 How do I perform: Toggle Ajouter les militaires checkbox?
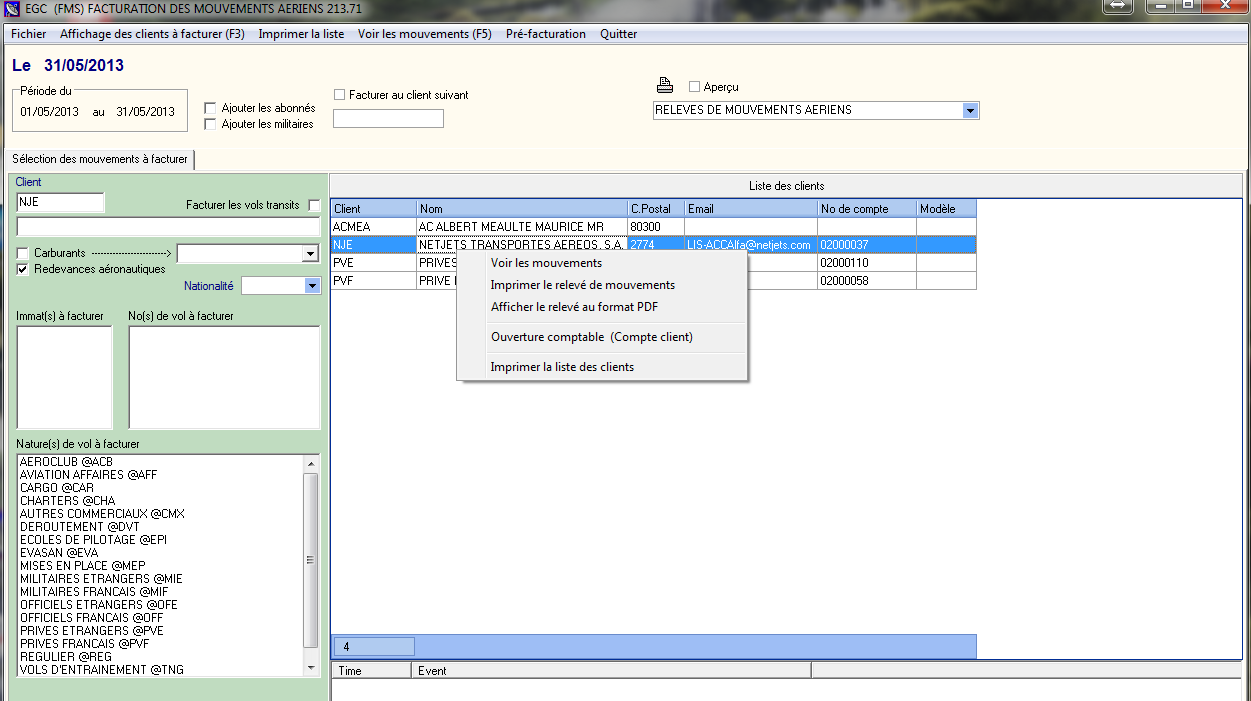pyautogui.click(x=210, y=124)
